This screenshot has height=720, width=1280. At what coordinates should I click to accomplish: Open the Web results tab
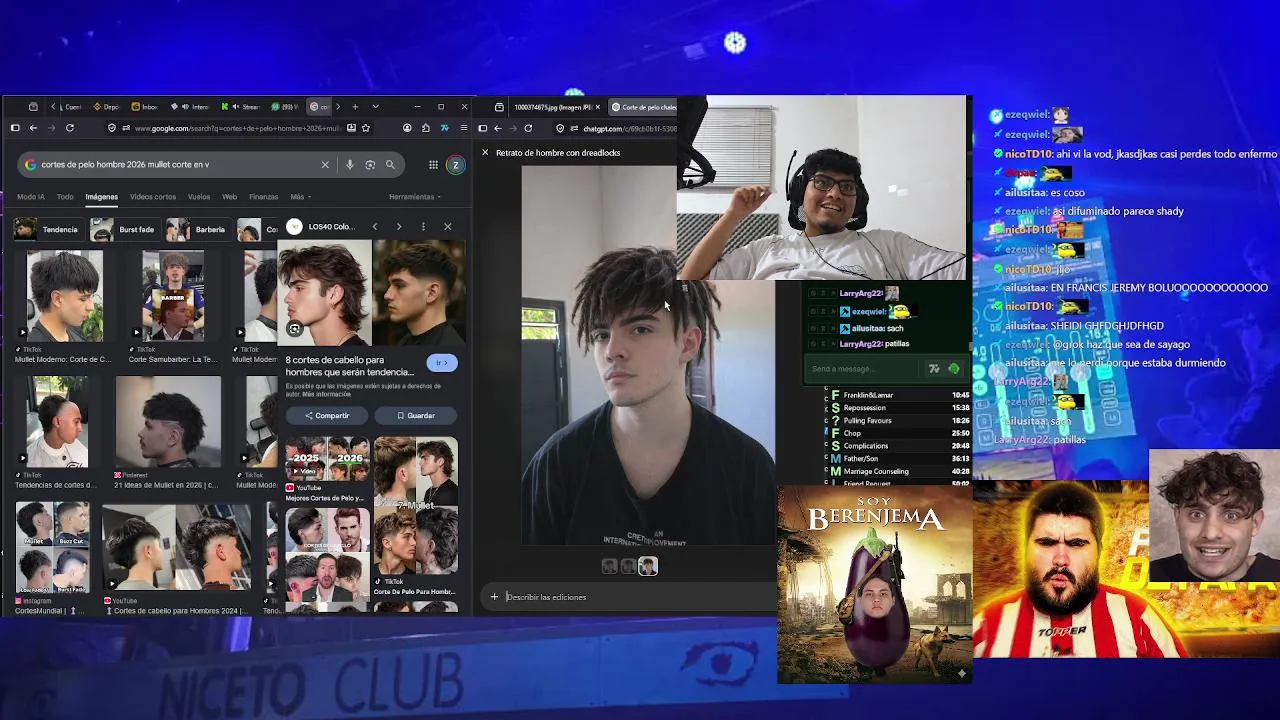pos(229,197)
